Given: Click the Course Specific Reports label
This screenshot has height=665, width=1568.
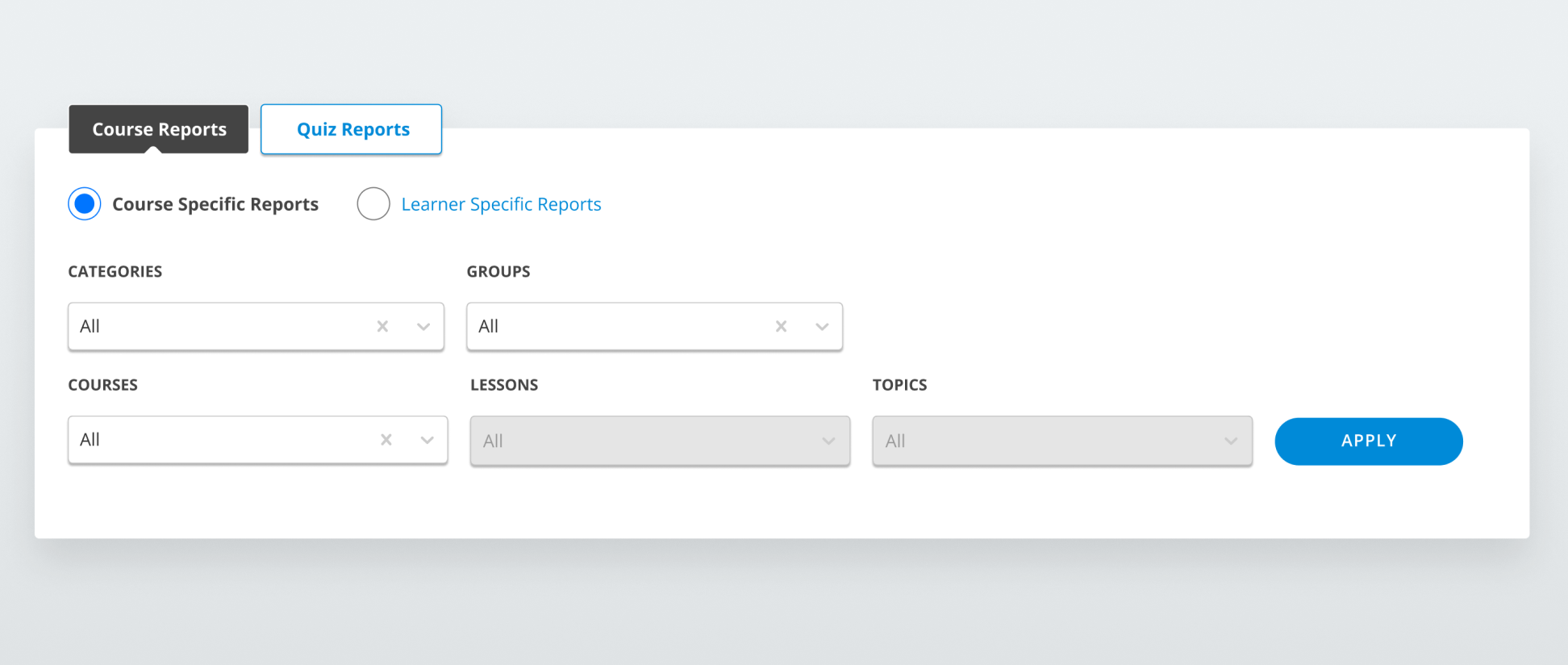Looking at the screenshot, I should point(215,204).
